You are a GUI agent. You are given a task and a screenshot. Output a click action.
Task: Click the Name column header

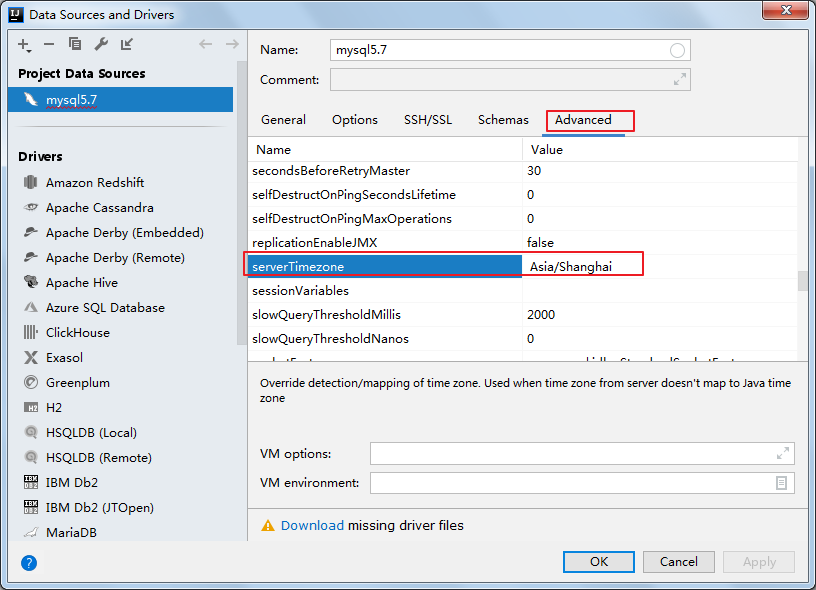(385, 149)
